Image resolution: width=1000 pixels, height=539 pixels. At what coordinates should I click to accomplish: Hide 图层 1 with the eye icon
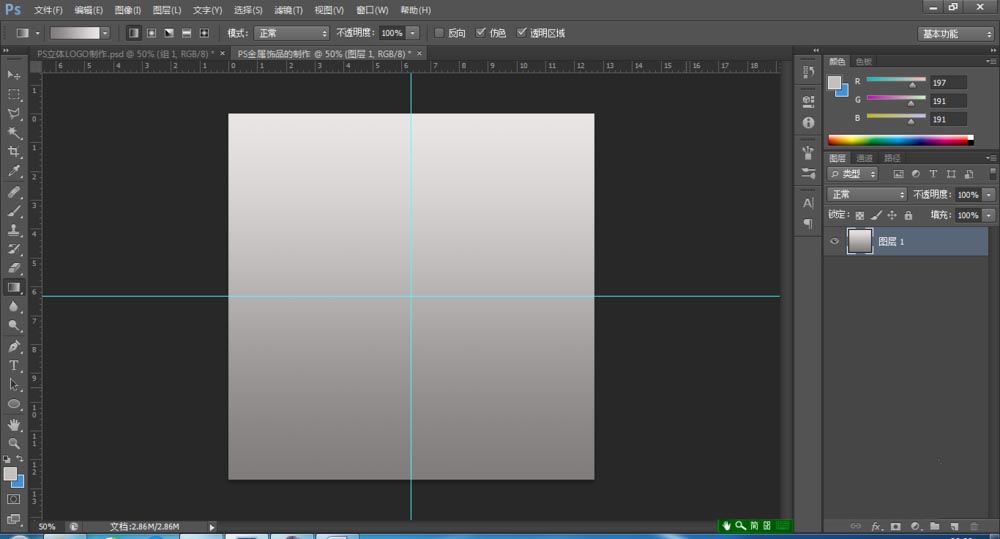coord(834,242)
